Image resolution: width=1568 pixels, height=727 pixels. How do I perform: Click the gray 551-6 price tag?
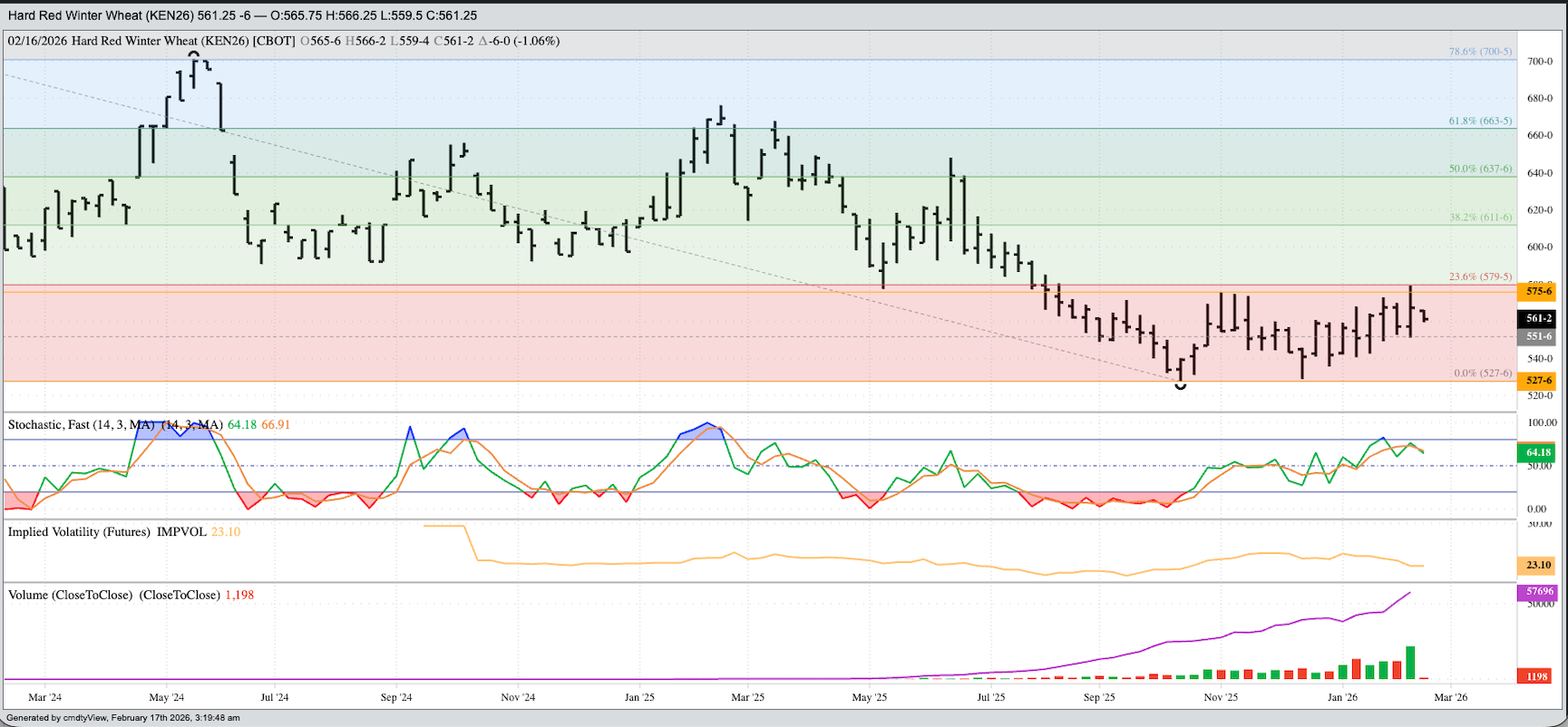point(1537,336)
